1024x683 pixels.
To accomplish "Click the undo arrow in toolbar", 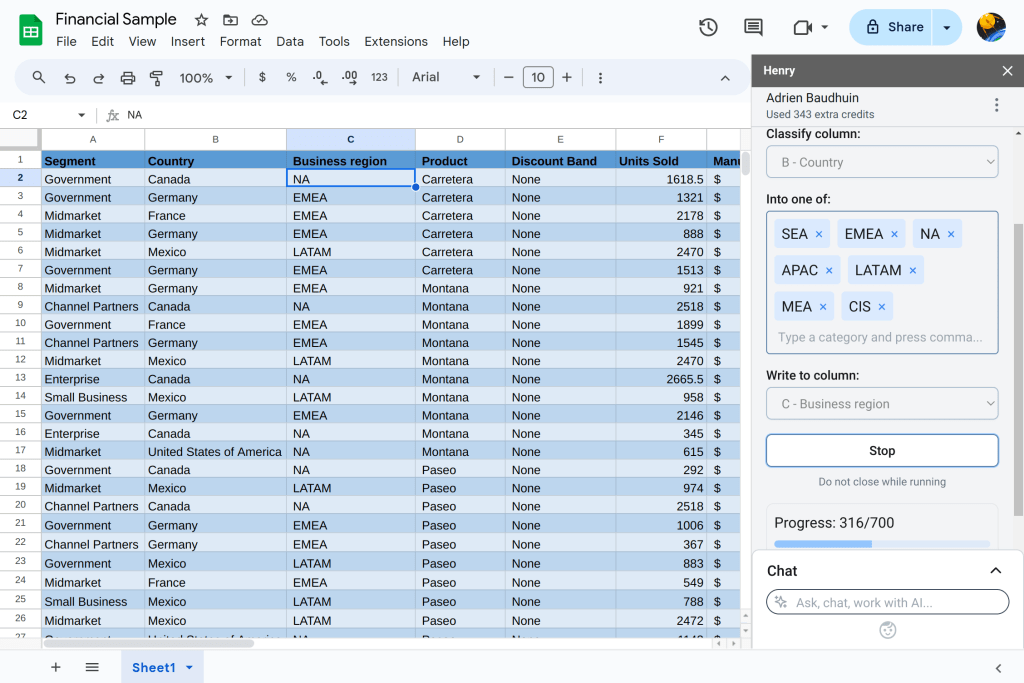I will [69, 78].
